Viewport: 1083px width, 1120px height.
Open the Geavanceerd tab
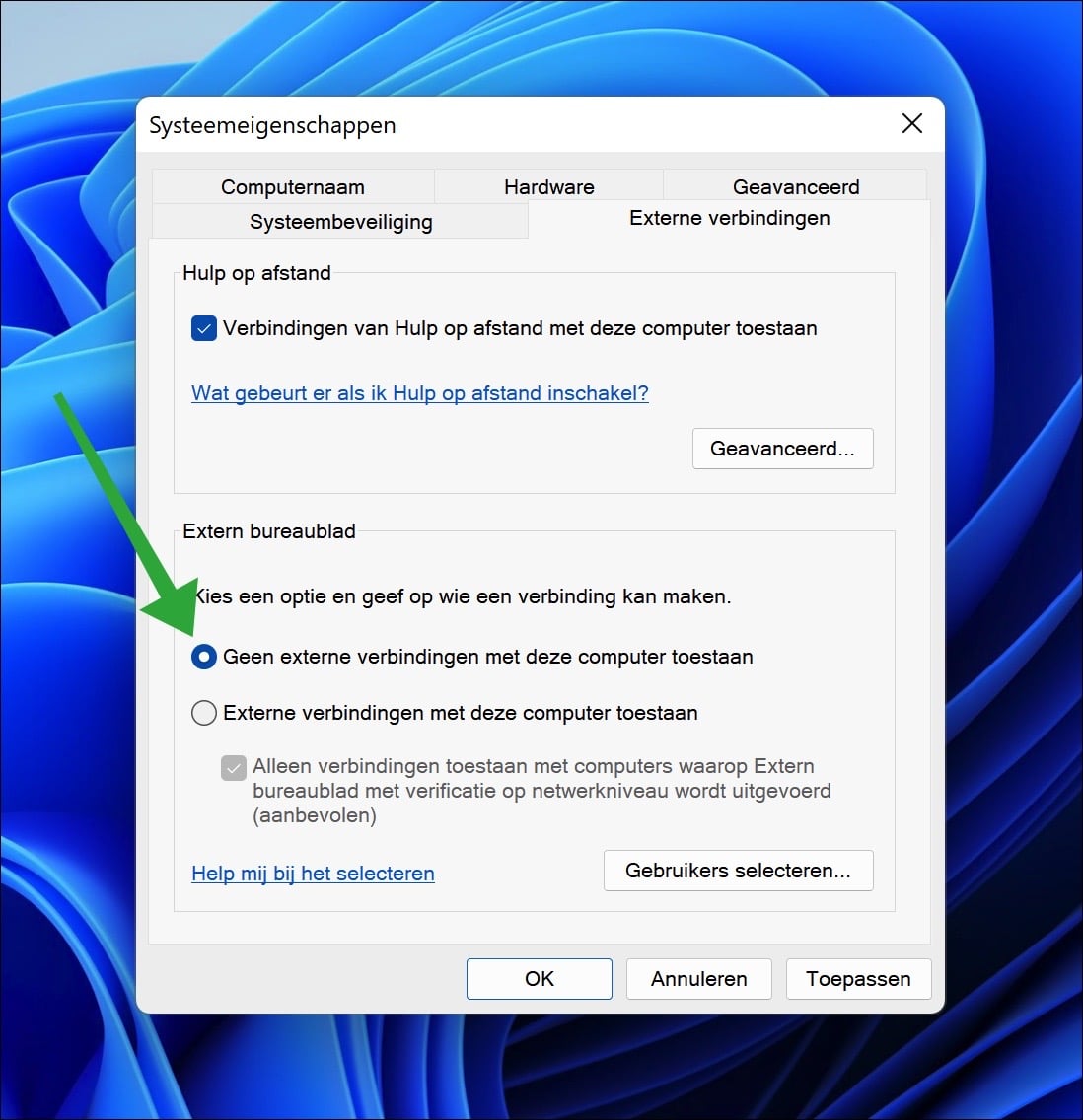point(795,186)
